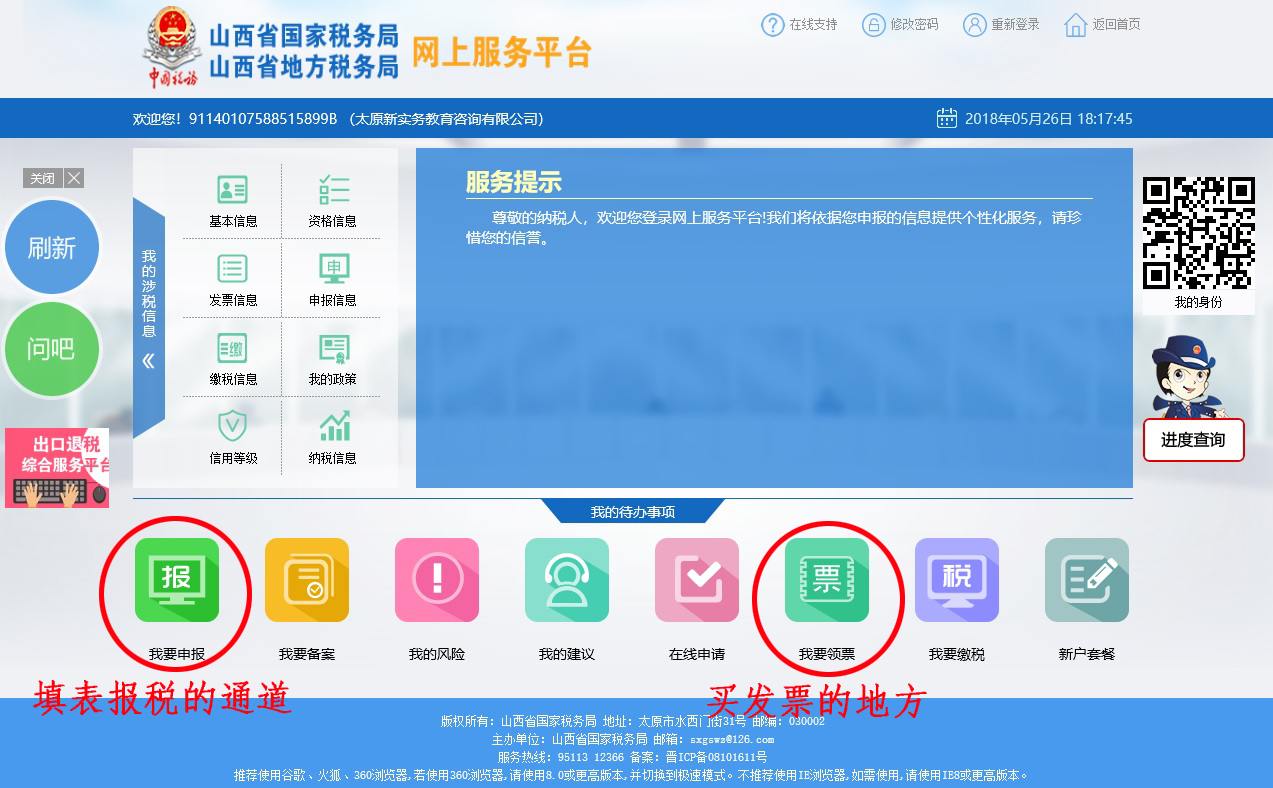This screenshot has width=1273, height=788.
Task: Click 在线支持 online support link
Action: pyautogui.click(x=800, y=25)
